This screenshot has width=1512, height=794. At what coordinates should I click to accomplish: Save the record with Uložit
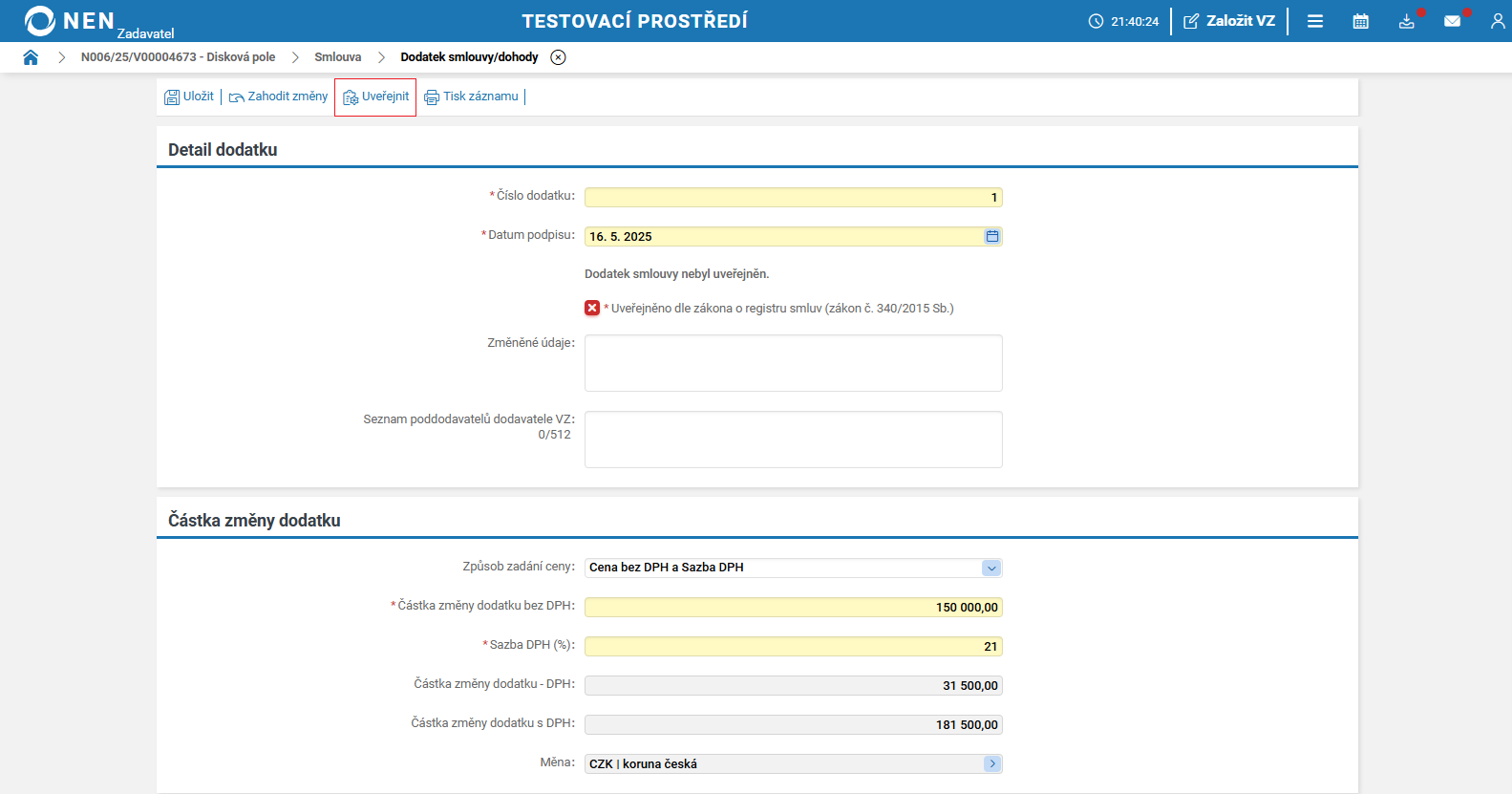189,97
